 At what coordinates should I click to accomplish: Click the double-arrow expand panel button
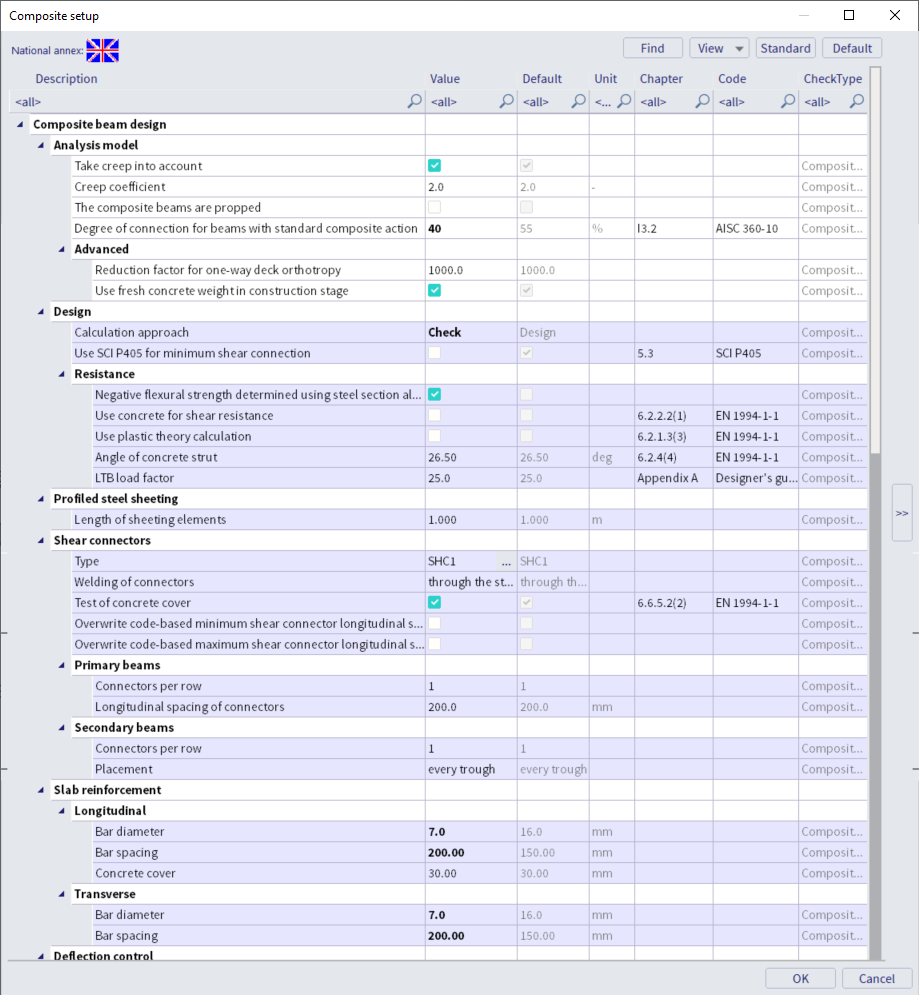point(901,513)
